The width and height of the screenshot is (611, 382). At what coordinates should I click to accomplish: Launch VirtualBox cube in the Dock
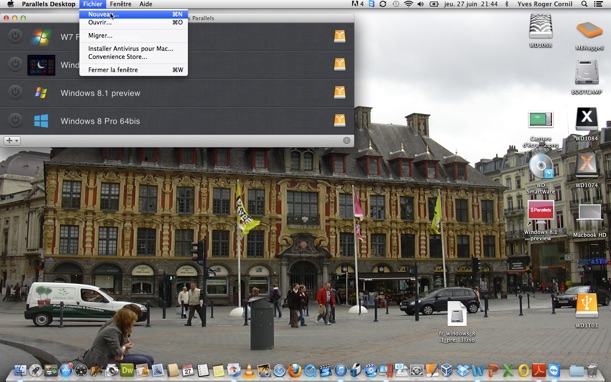tap(447, 370)
